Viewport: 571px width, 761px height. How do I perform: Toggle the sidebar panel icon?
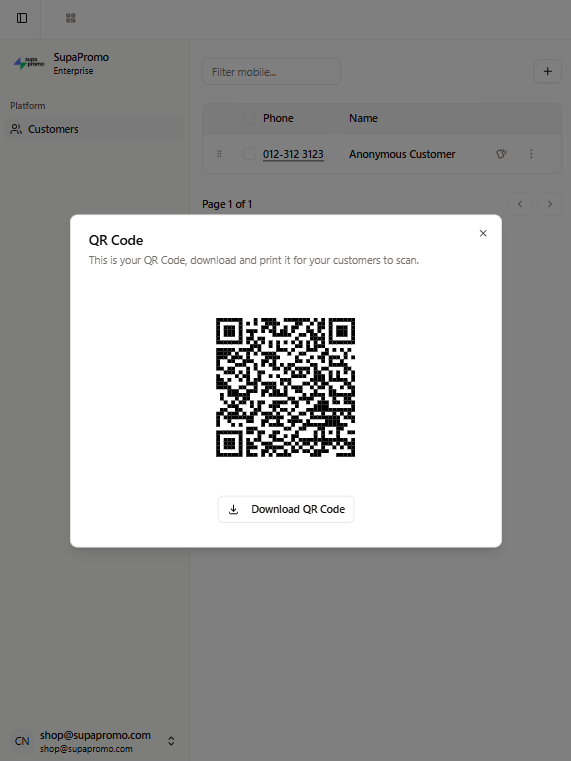point(22,18)
